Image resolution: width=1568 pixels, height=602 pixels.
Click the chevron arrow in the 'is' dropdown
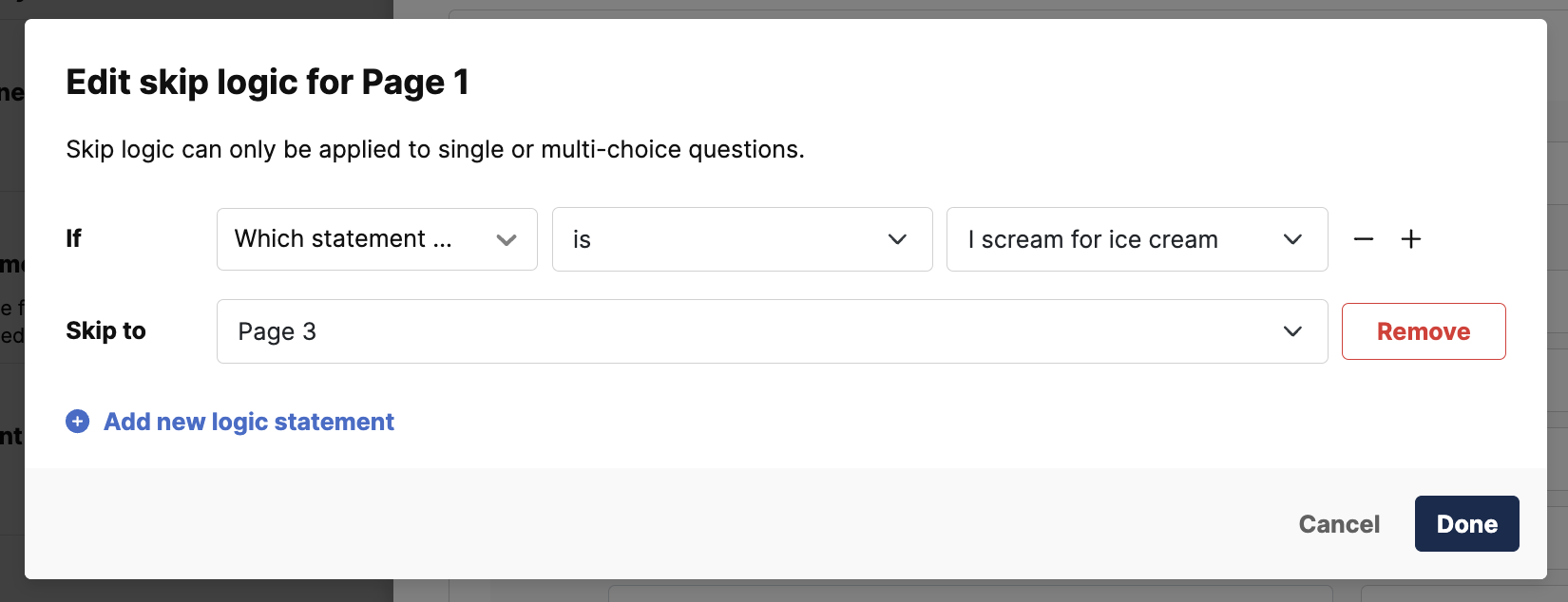pyautogui.click(x=897, y=239)
